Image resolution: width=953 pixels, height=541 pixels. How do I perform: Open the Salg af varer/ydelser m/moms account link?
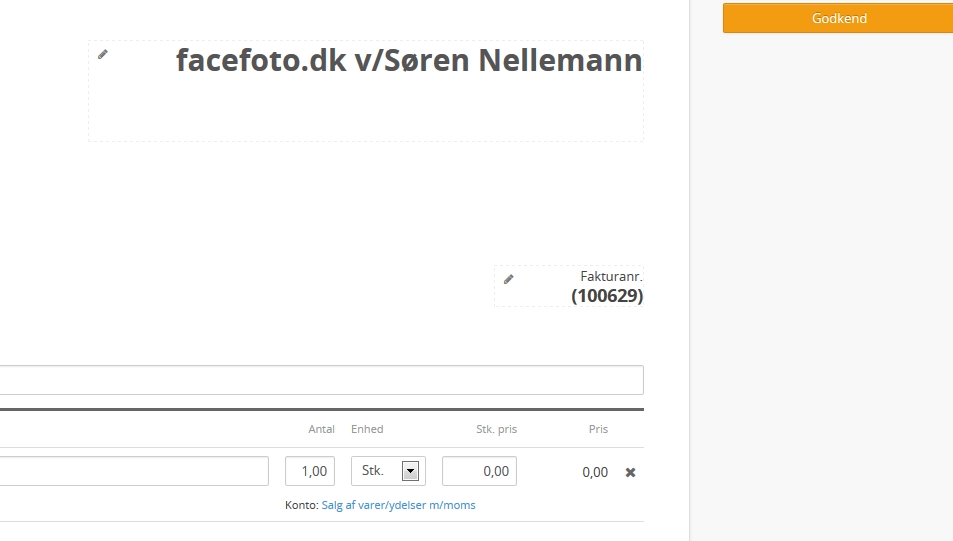tap(398, 505)
